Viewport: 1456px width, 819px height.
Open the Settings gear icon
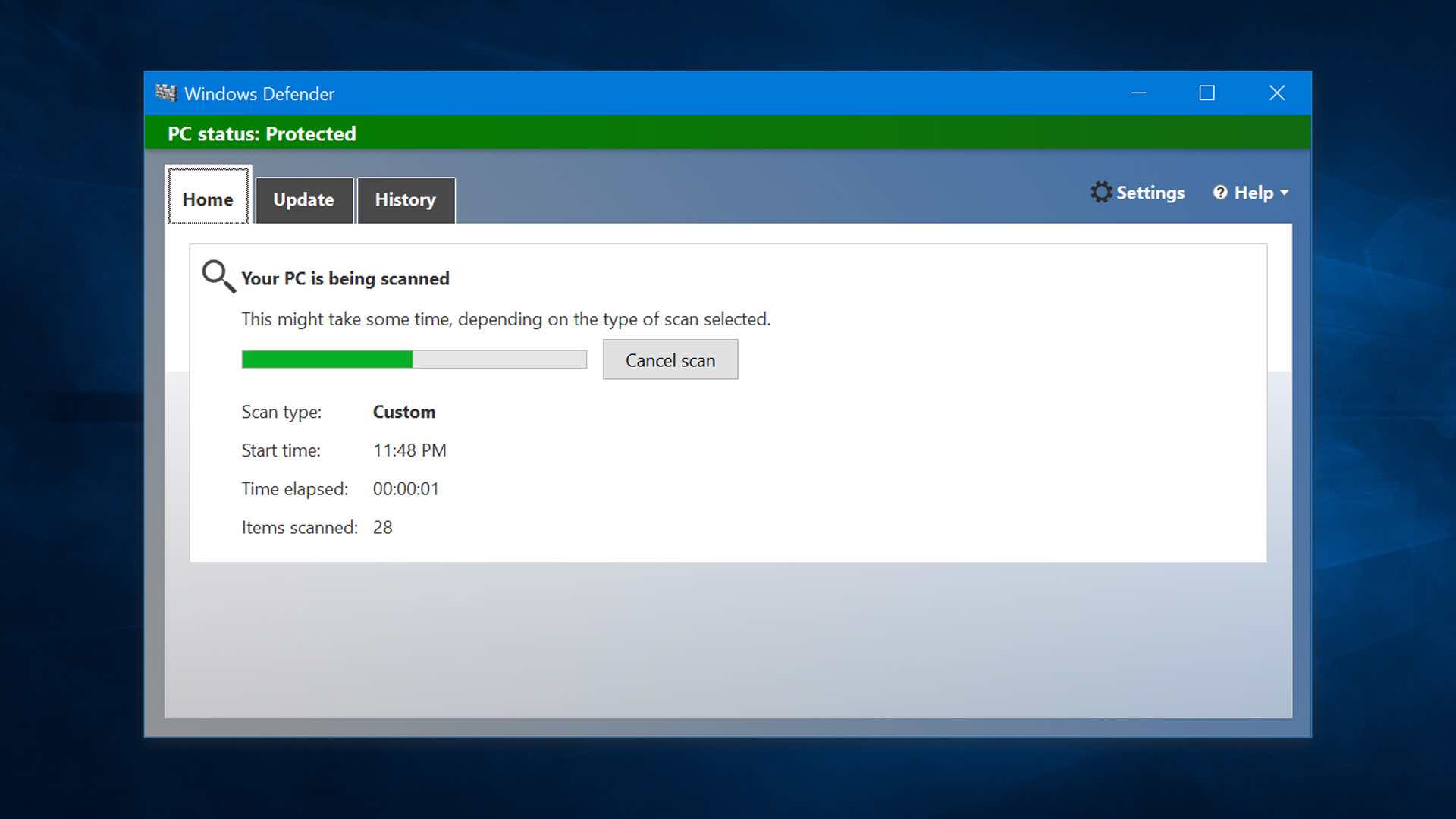(x=1100, y=192)
